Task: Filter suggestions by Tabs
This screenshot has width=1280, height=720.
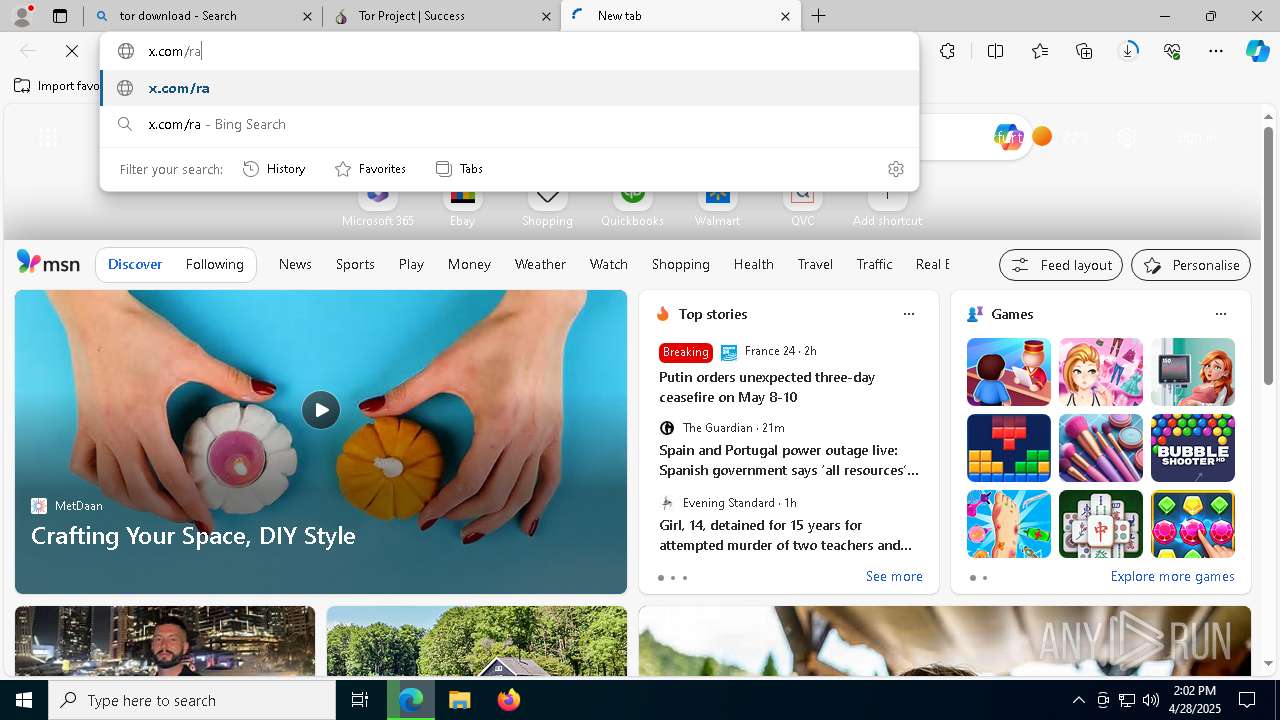Action: click(x=460, y=169)
